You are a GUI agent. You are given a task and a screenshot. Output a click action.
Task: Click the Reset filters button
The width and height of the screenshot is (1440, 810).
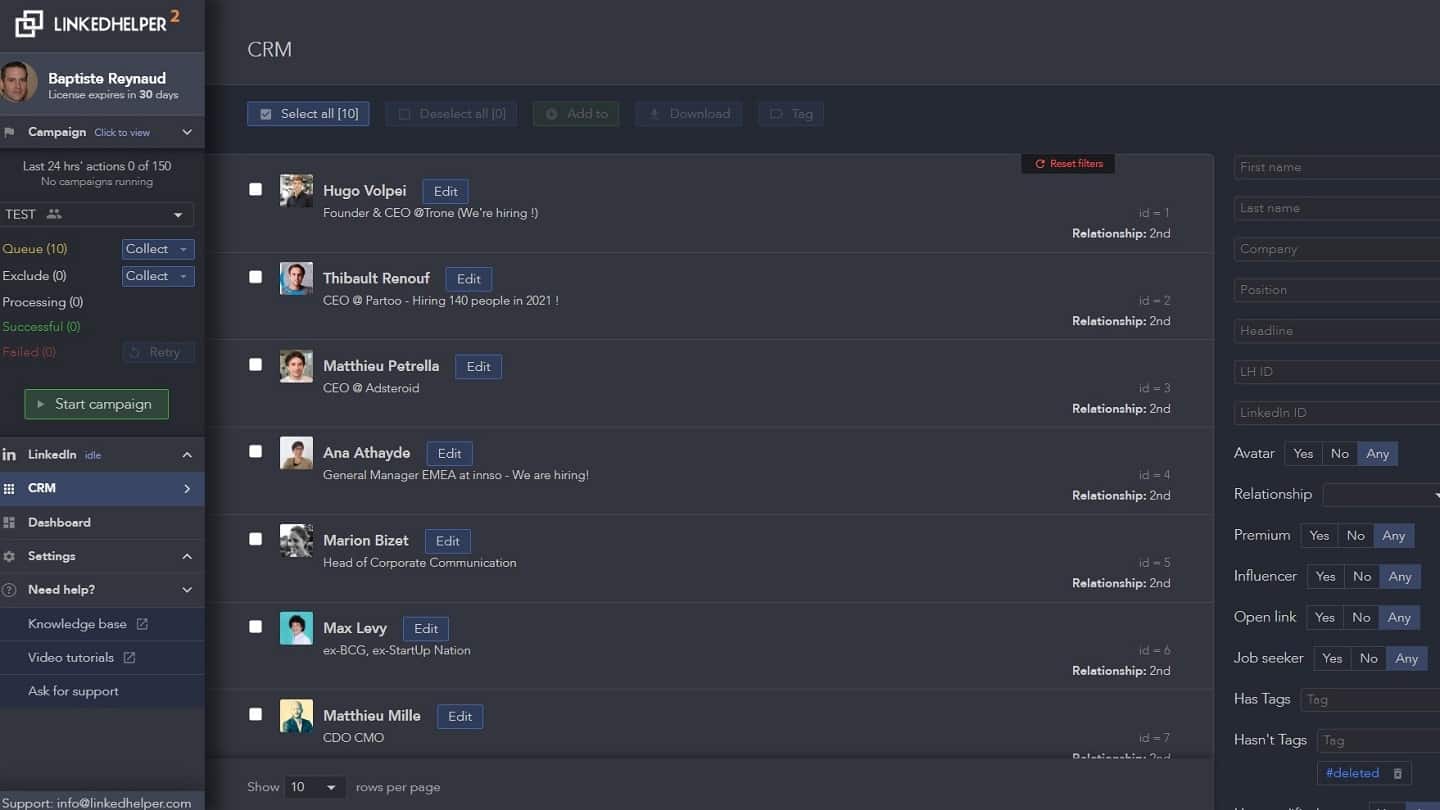point(1068,163)
